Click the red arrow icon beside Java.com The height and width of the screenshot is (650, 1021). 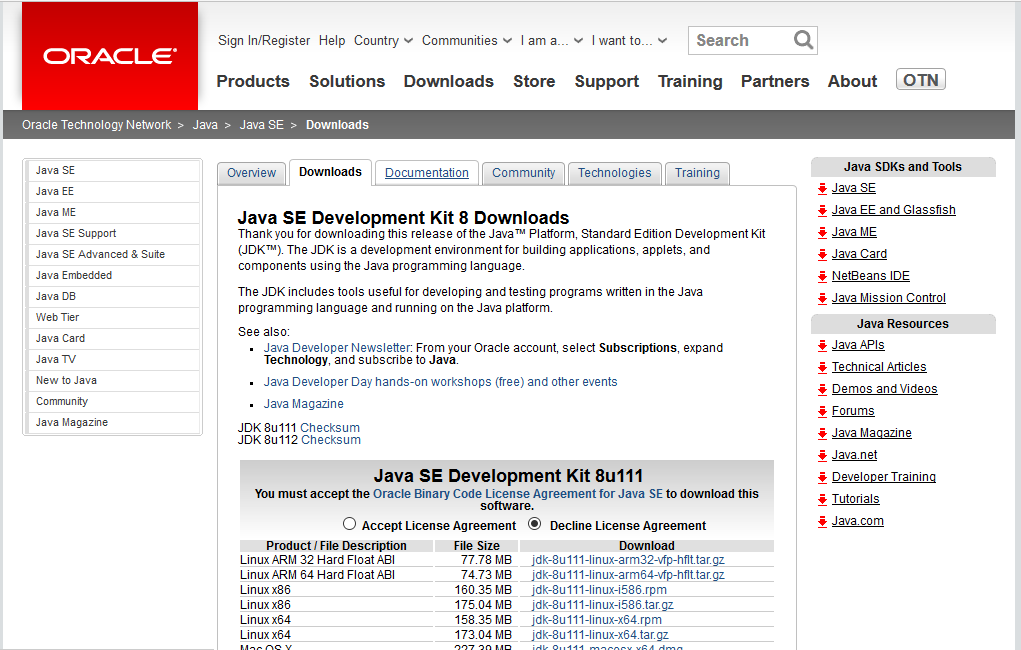tap(822, 522)
